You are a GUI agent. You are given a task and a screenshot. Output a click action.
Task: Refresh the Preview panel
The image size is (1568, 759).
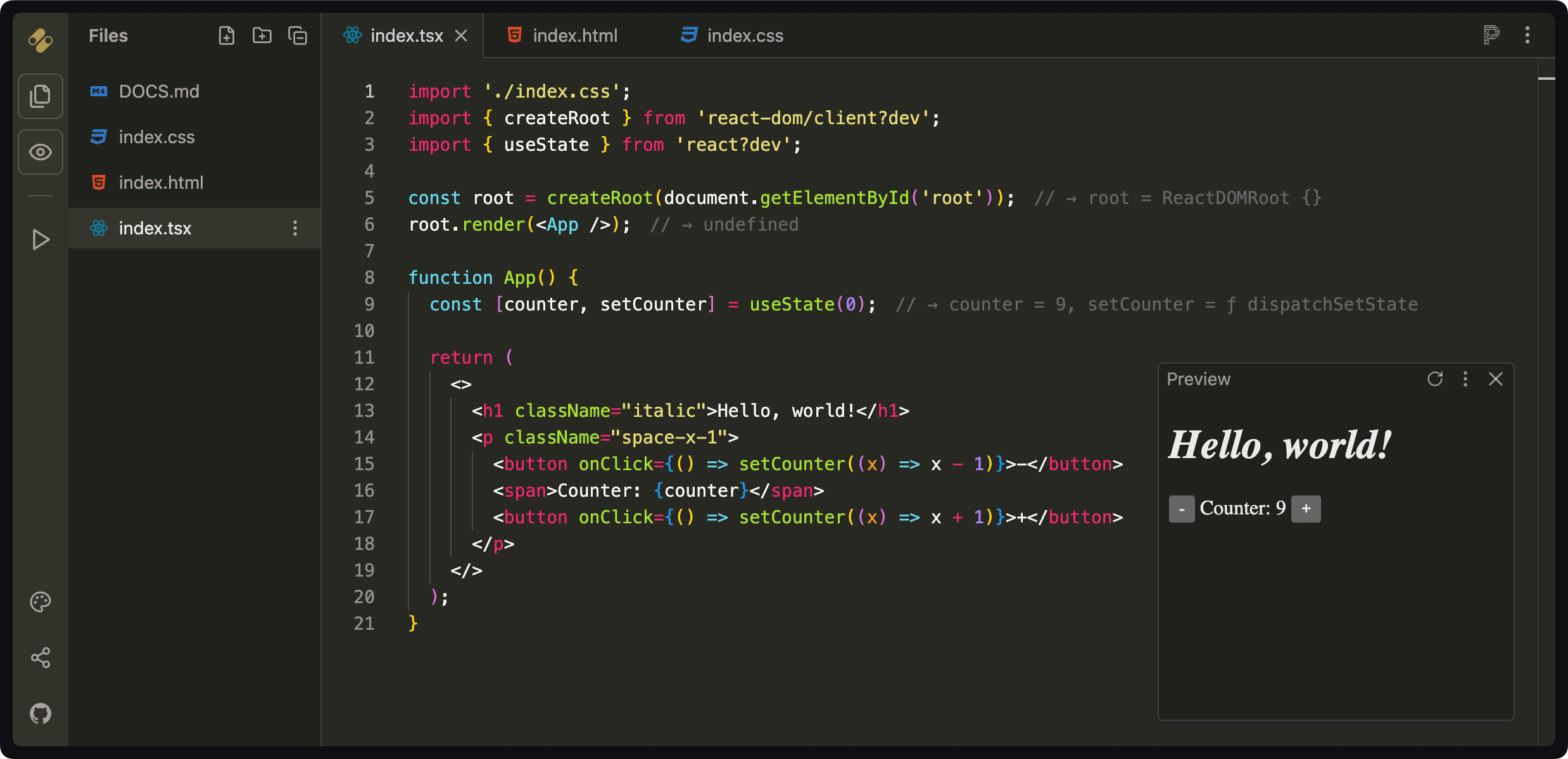[x=1435, y=379]
